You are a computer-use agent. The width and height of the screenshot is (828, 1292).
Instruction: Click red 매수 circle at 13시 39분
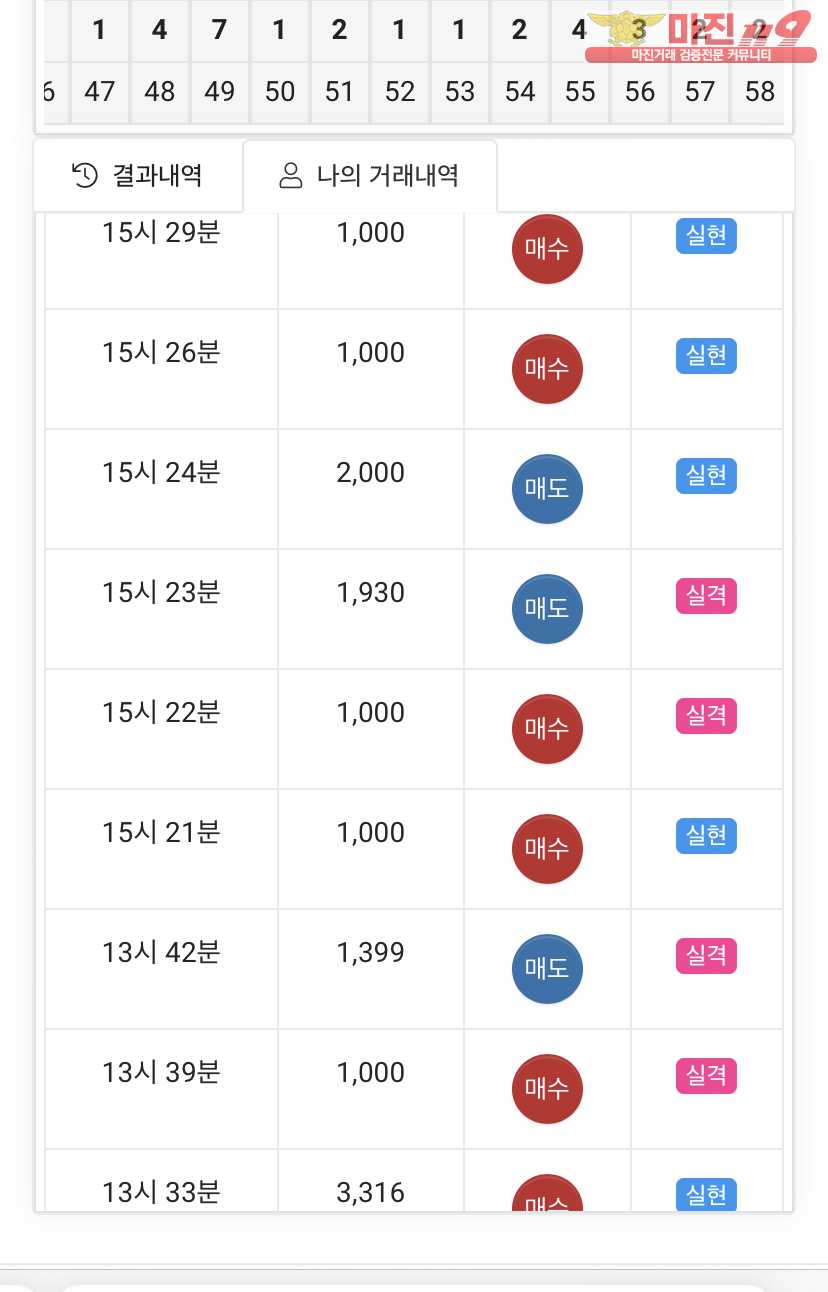pyautogui.click(x=547, y=1089)
